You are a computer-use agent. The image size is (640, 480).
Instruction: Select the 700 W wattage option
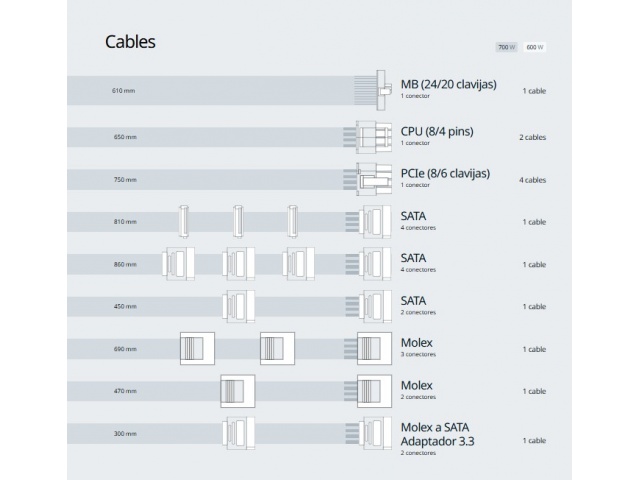coord(505,47)
